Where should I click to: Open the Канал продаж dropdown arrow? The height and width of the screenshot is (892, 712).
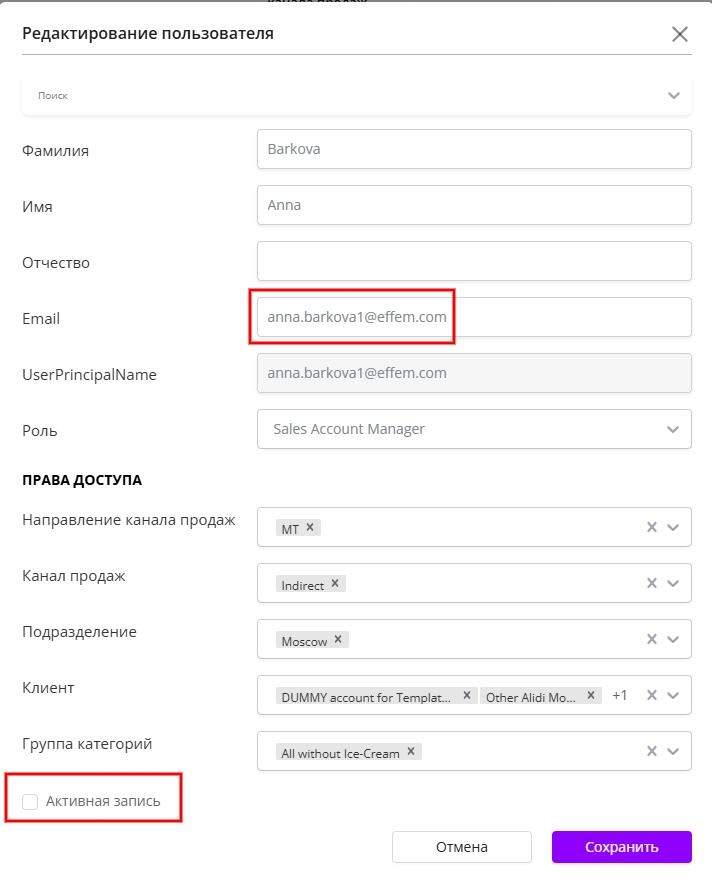click(x=673, y=584)
